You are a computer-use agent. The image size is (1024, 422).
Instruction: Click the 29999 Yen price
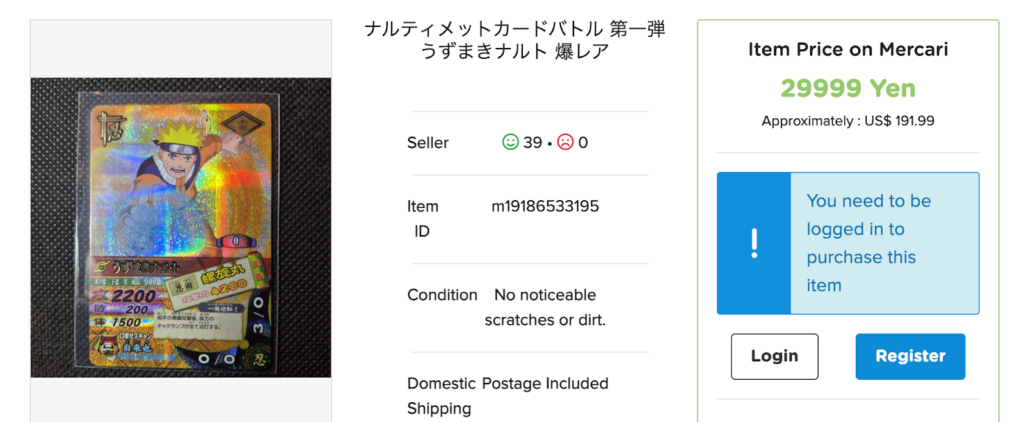[848, 88]
